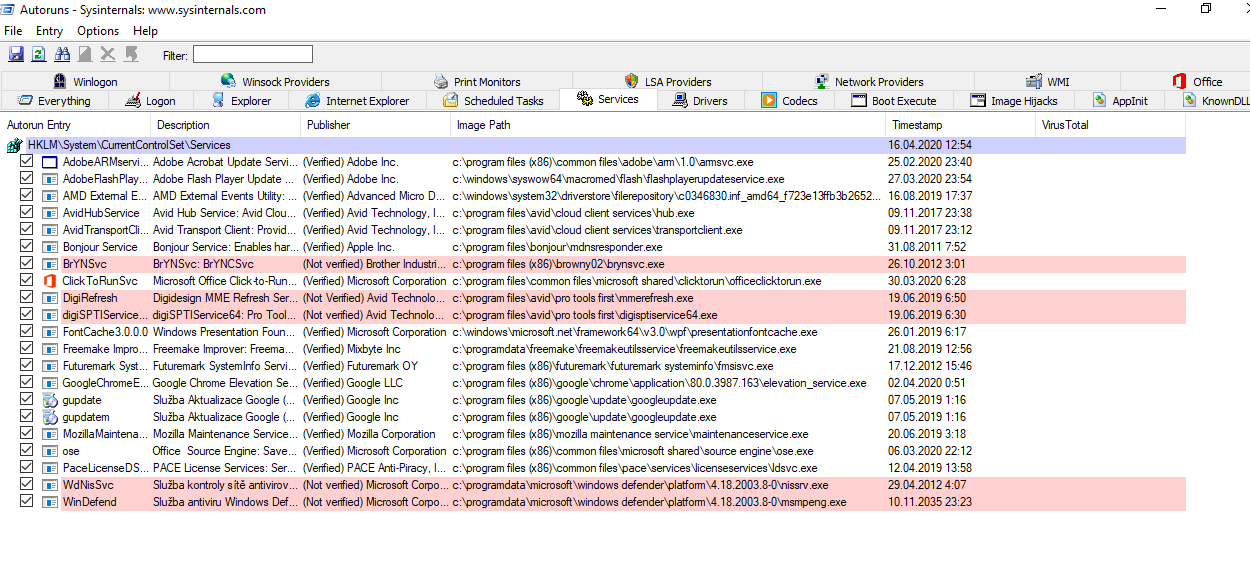Click inside the Filter text box
Viewport: 1250px width, 576px height.
pyautogui.click(x=253, y=54)
